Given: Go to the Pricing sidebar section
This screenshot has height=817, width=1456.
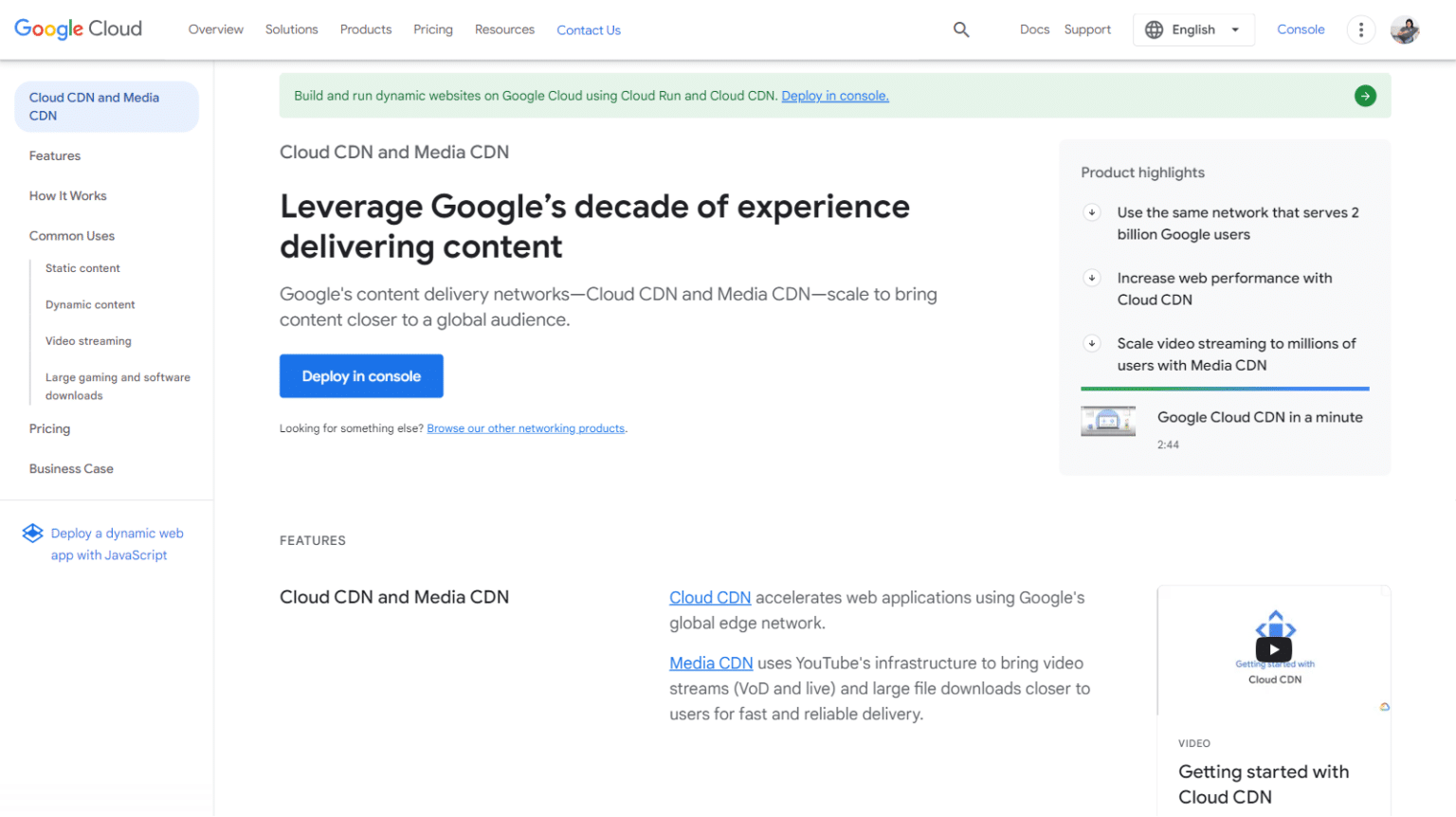Looking at the screenshot, I should pyautogui.click(x=49, y=428).
